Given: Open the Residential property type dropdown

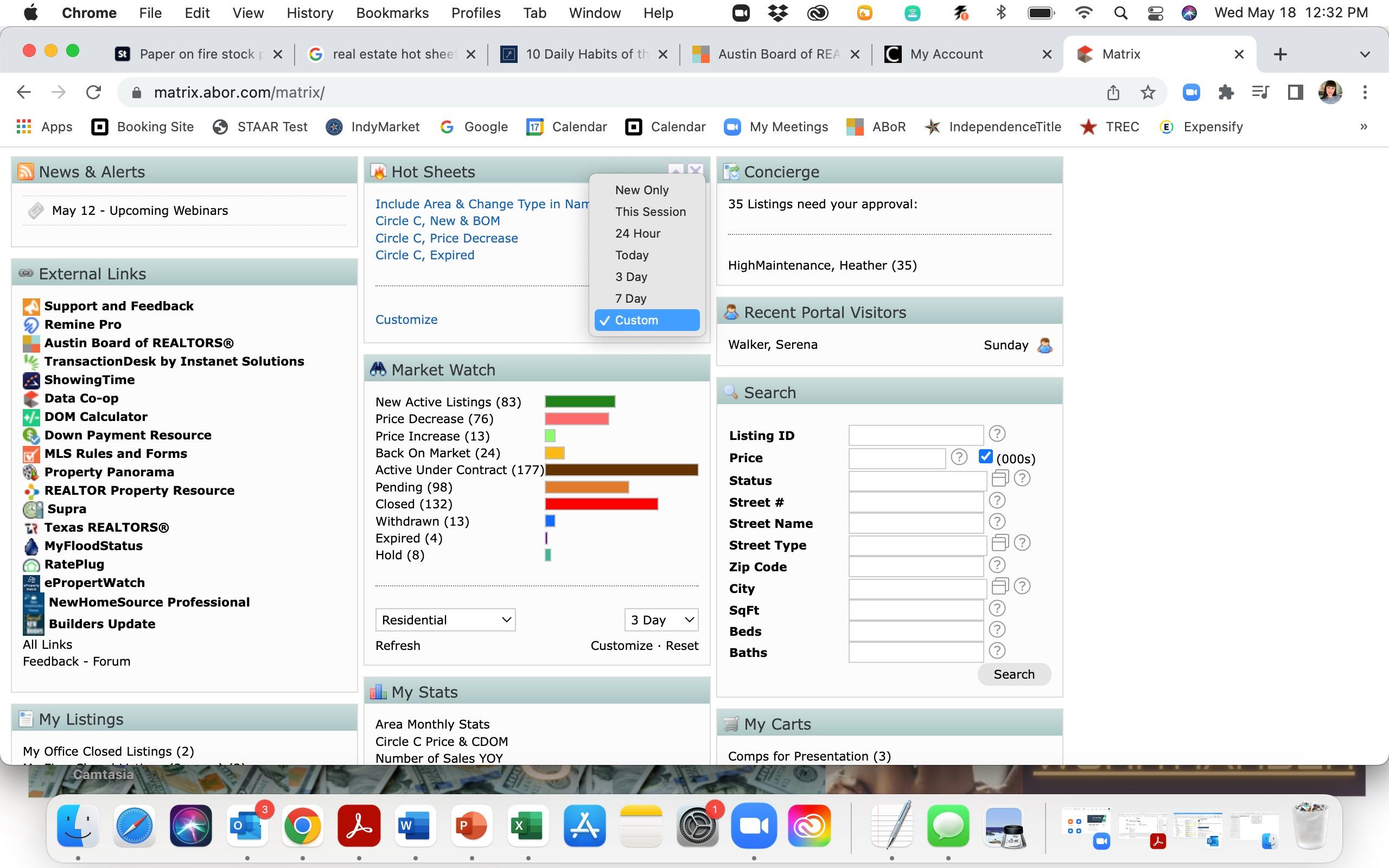Looking at the screenshot, I should click(x=445, y=620).
